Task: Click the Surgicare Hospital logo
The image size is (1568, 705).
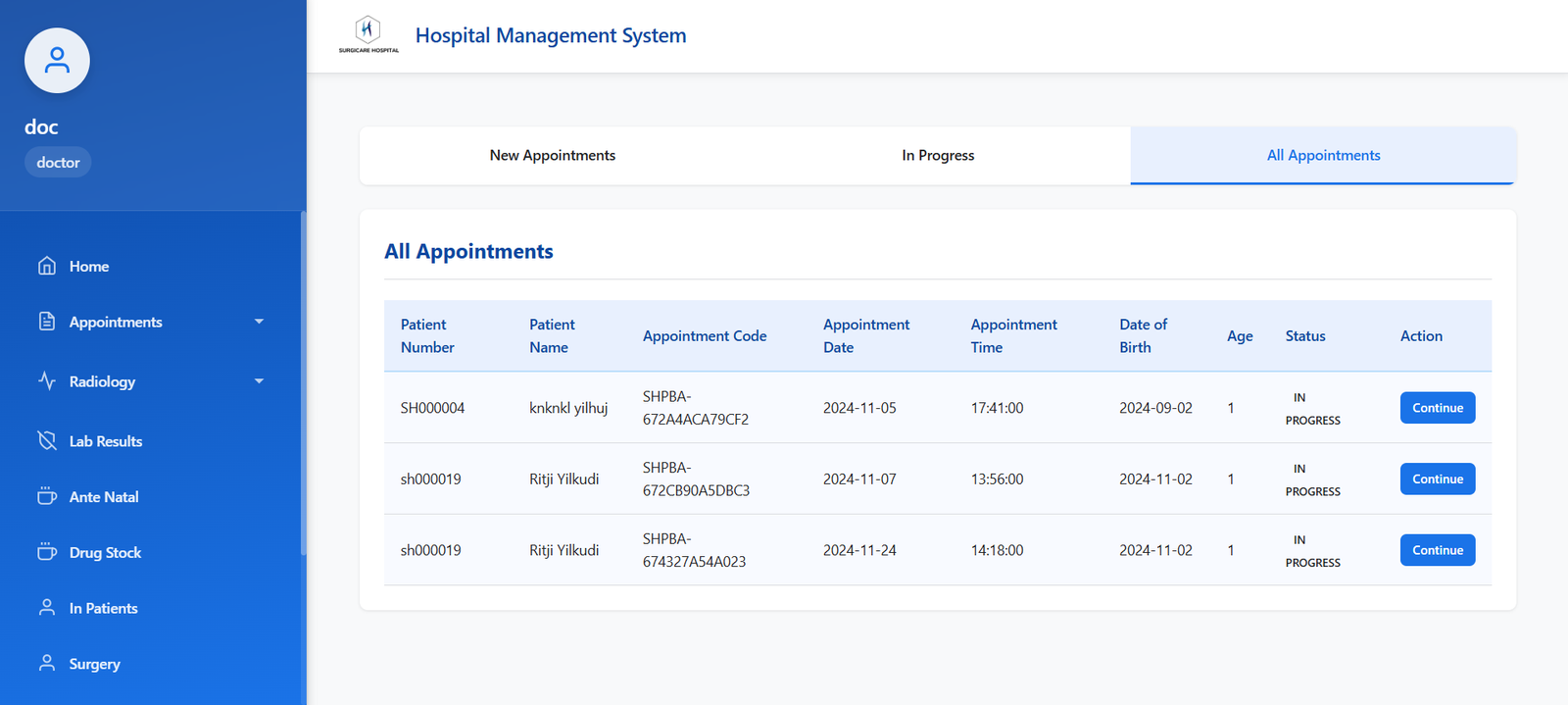Action: [368, 34]
